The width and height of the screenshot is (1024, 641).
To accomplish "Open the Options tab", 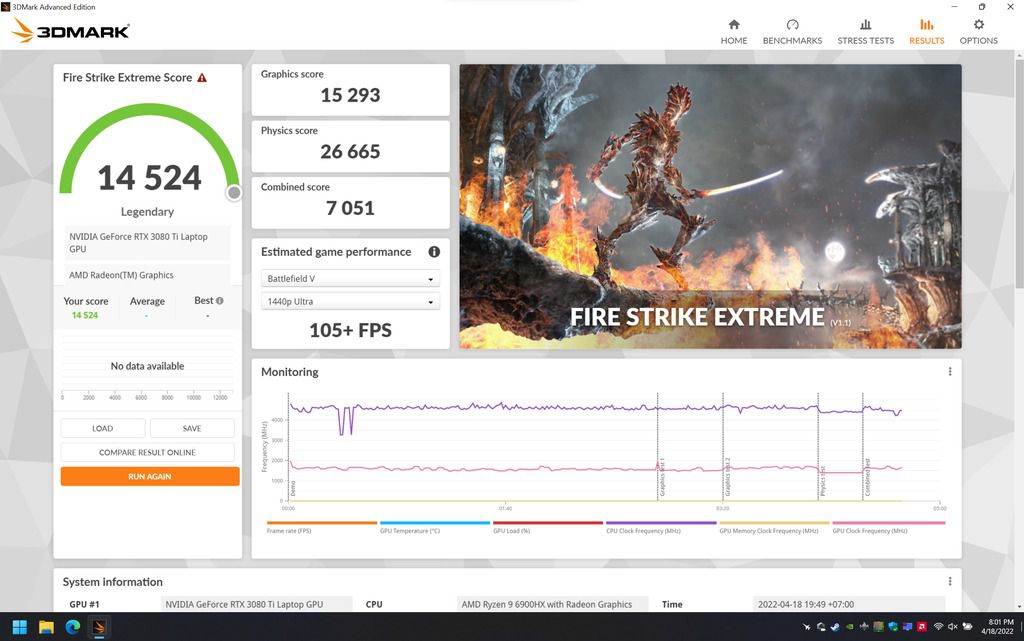I will [978, 31].
